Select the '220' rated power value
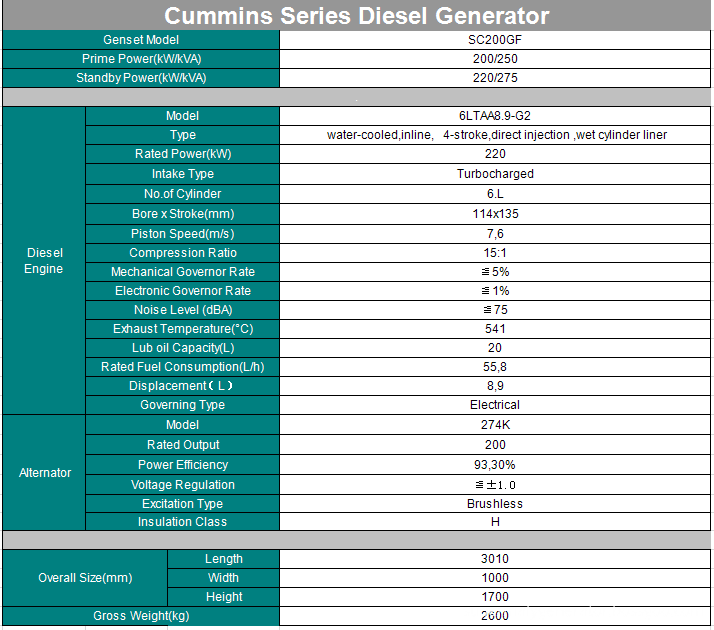Viewport: 714px width, 630px height. (495, 154)
